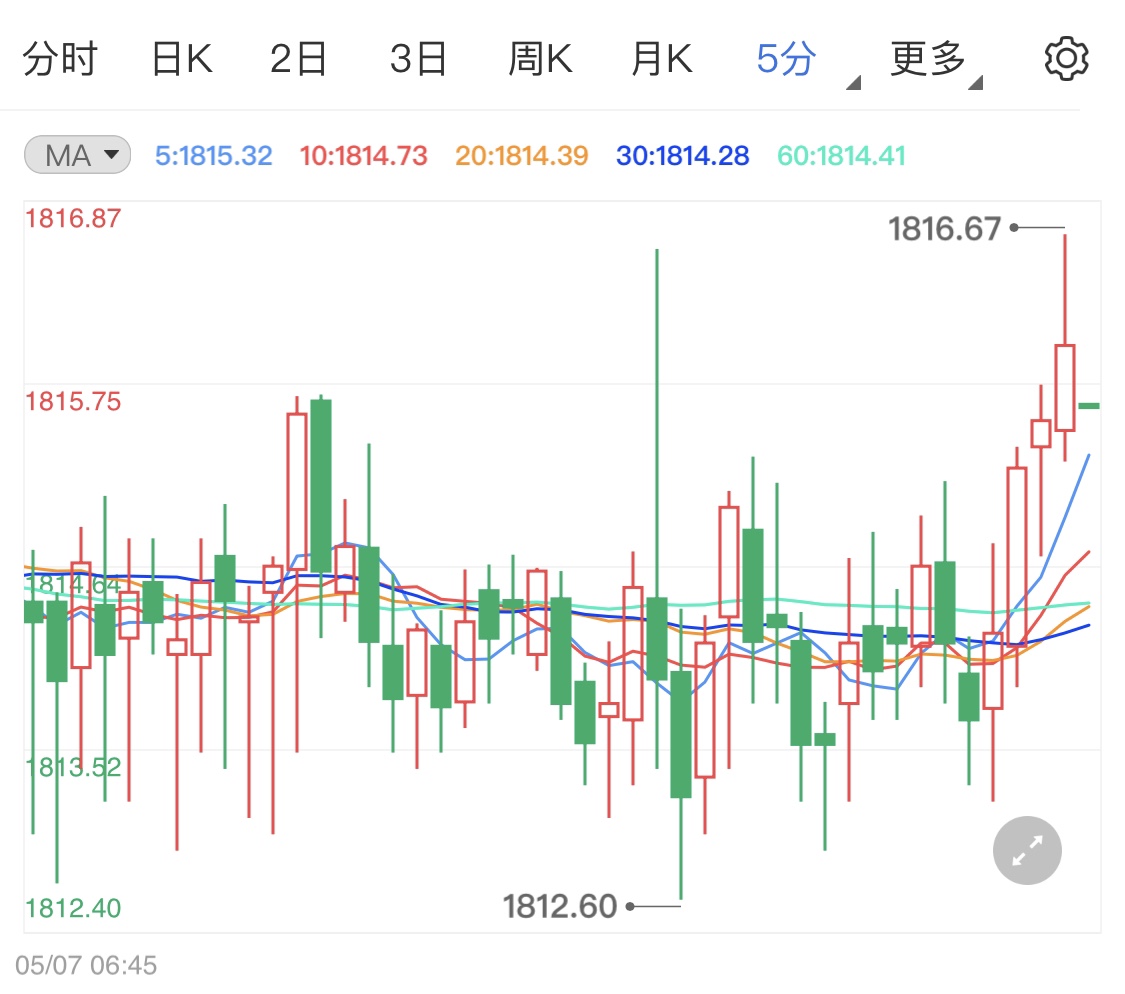The width and height of the screenshot is (1125, 994).
Task: Toggle the MA5 value 1815.32 label
Action: point(214,156)
